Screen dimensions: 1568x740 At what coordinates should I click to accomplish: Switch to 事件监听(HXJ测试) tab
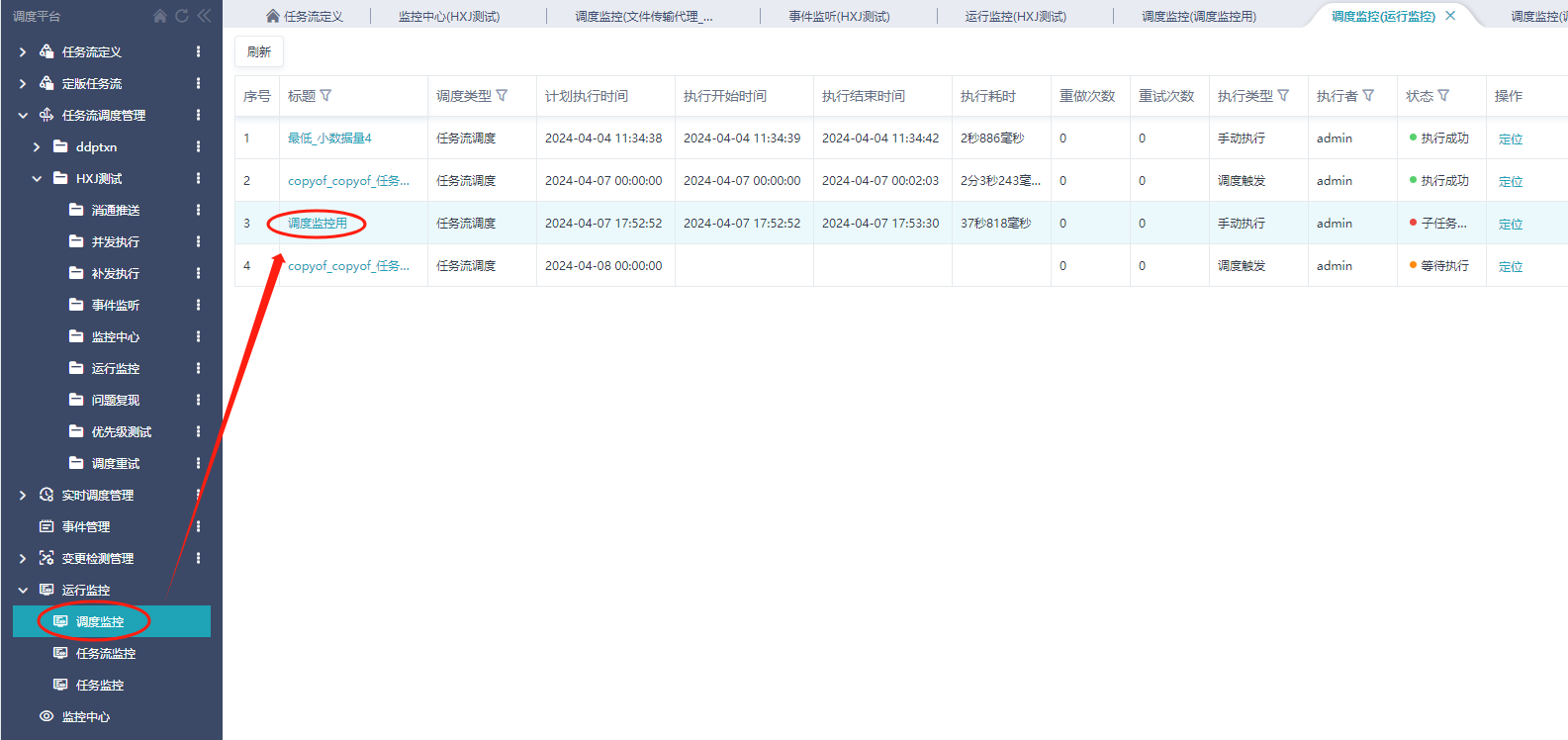pos(839,16)
